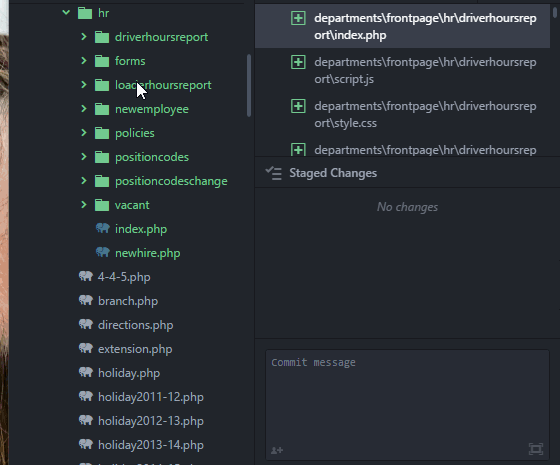Screen dimensions: 560x465
Task: Click the PHP icon beside branch.php
Action: [x=86, y=300]
